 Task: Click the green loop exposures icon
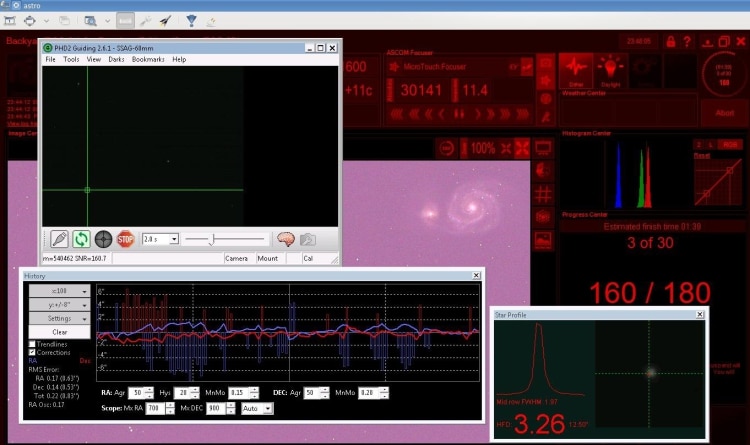81,239
